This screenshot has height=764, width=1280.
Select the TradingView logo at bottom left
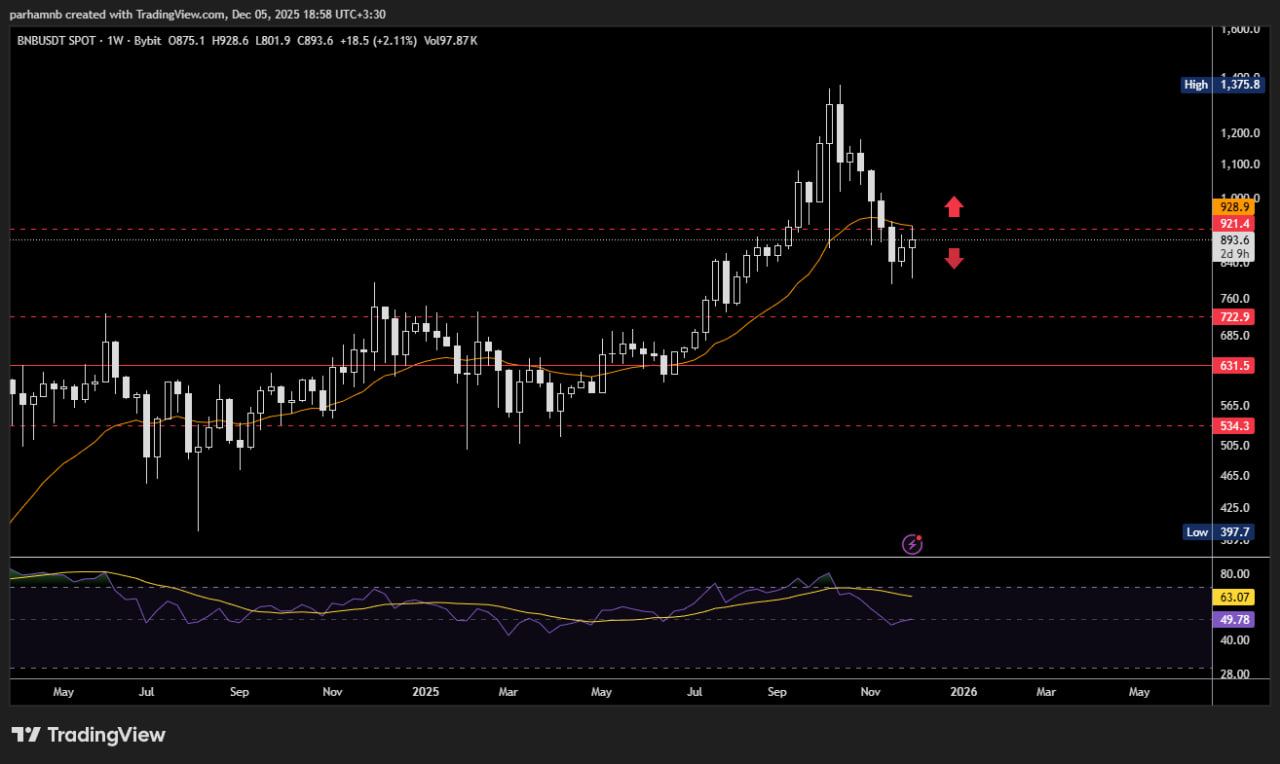[90, 734]
